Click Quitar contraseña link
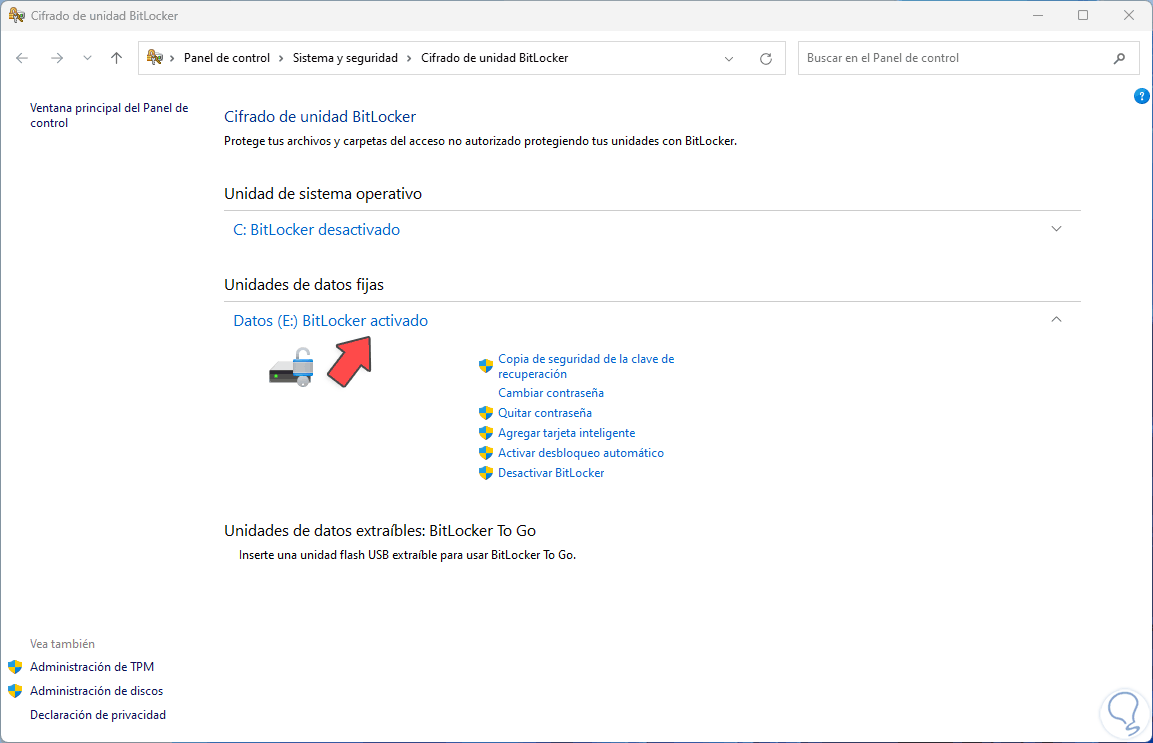1153x743 pixels. tap(545, 413)
